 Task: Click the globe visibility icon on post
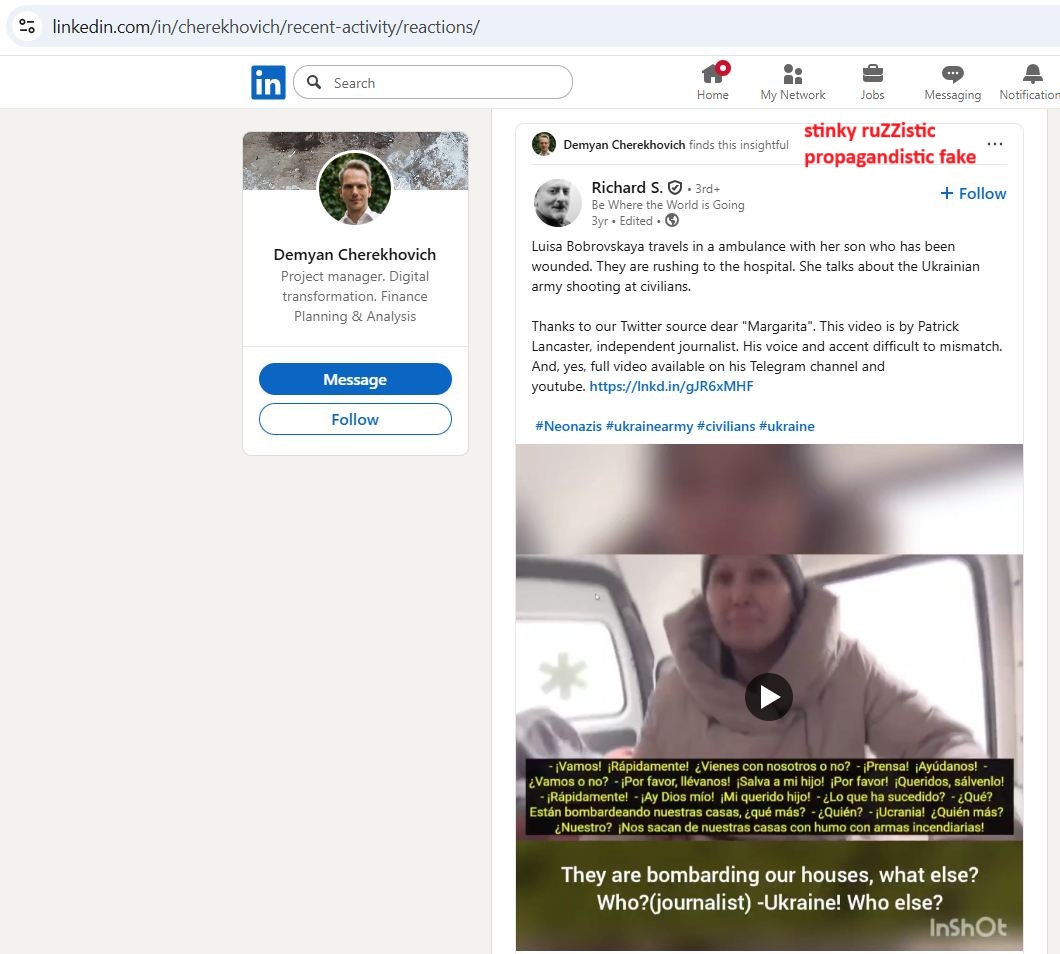pyautogui.click(x=672, y=221)
